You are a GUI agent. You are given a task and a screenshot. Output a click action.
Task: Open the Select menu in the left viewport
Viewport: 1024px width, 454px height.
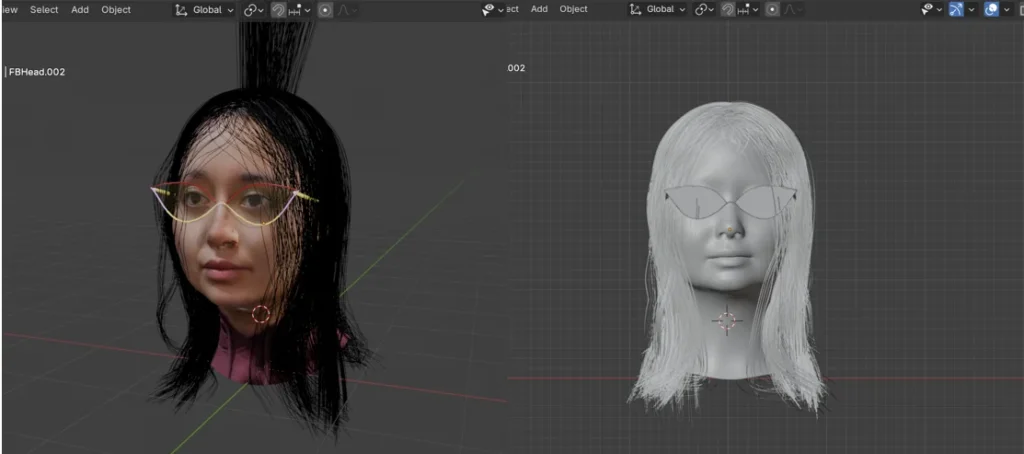pos(44,10)
